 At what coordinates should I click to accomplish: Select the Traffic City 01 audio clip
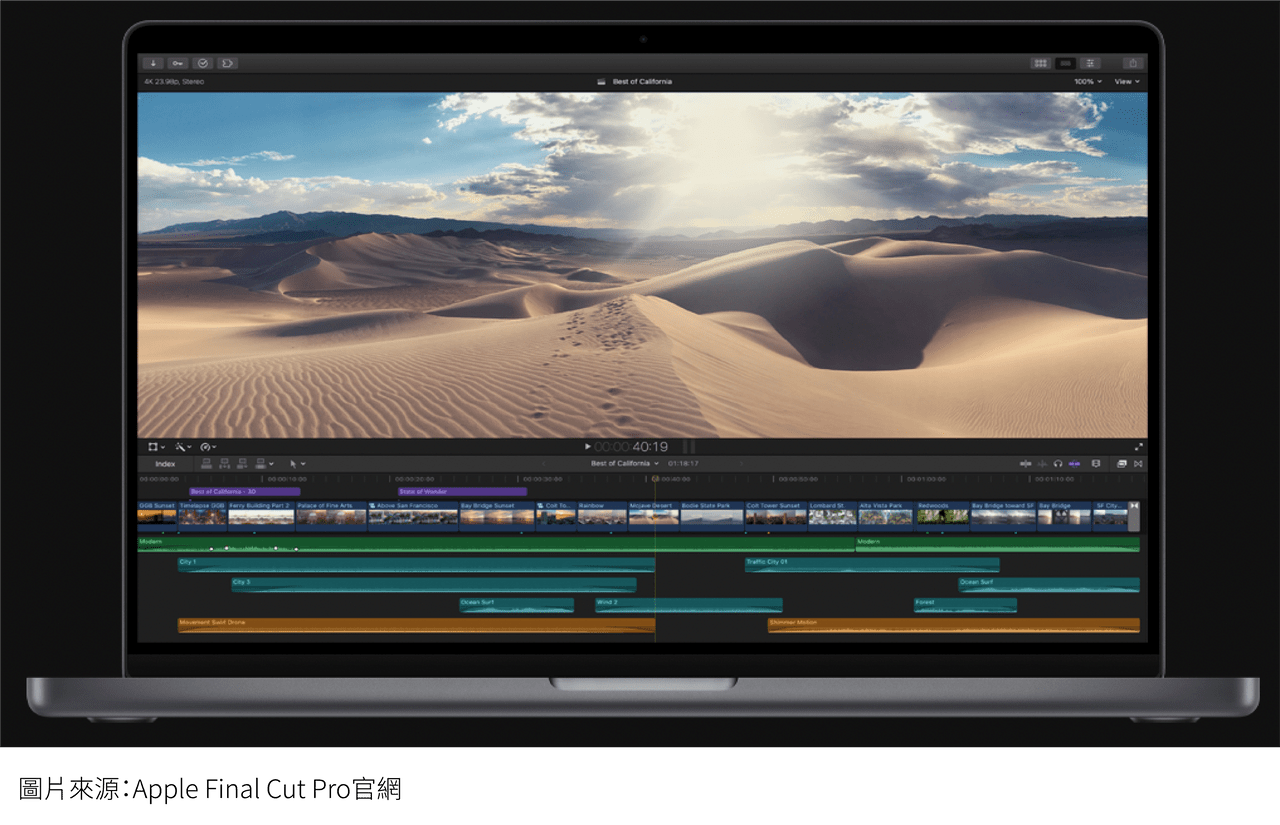(871, 565)
